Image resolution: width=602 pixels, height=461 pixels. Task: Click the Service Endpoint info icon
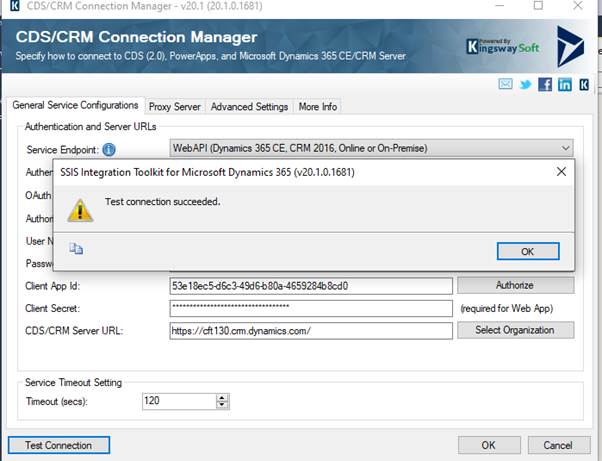(109, 149)
